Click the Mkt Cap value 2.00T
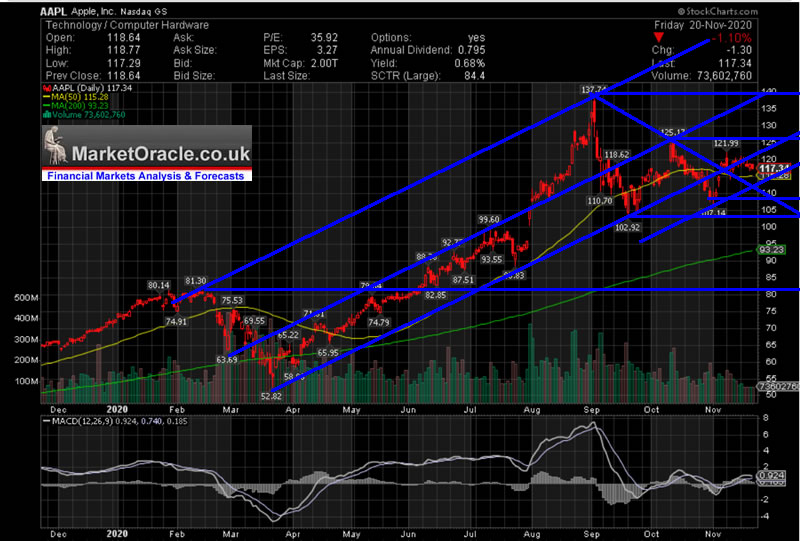 coord(324,63)
